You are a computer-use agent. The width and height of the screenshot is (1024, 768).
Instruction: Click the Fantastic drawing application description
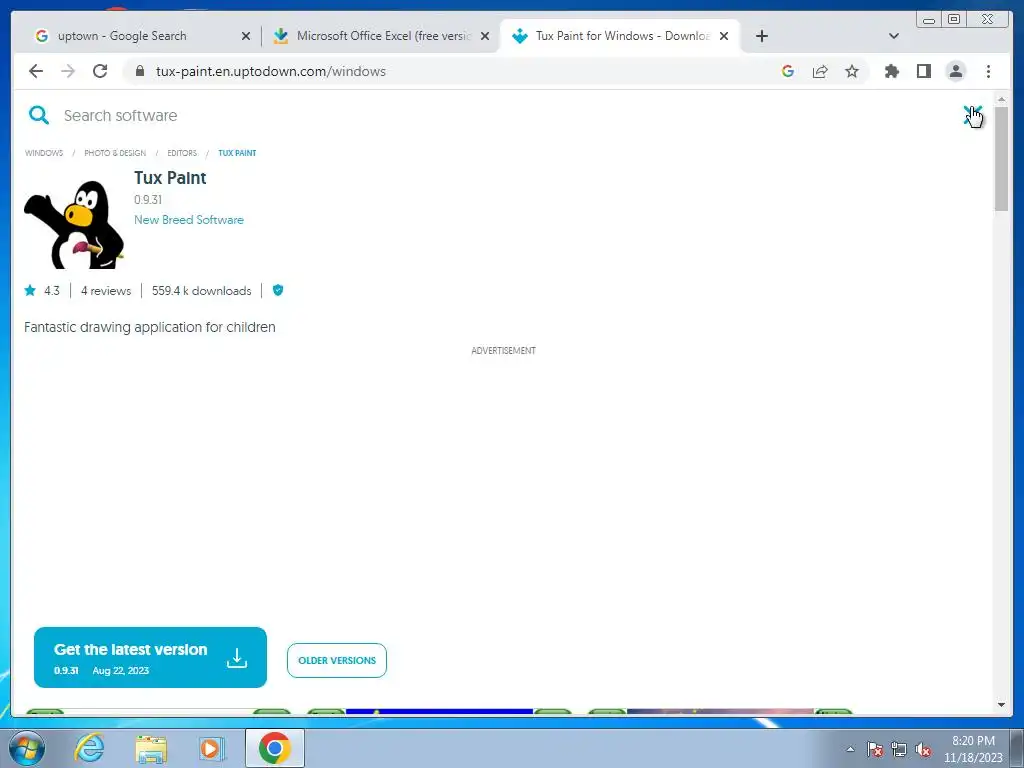pyautogui.click(x=150, y=327)
